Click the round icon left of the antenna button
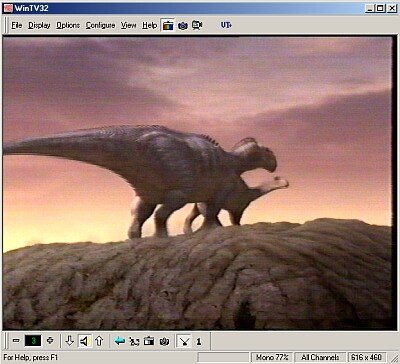Image resolution: width=400 pixels, height=364 pixels. coord(164,341)
